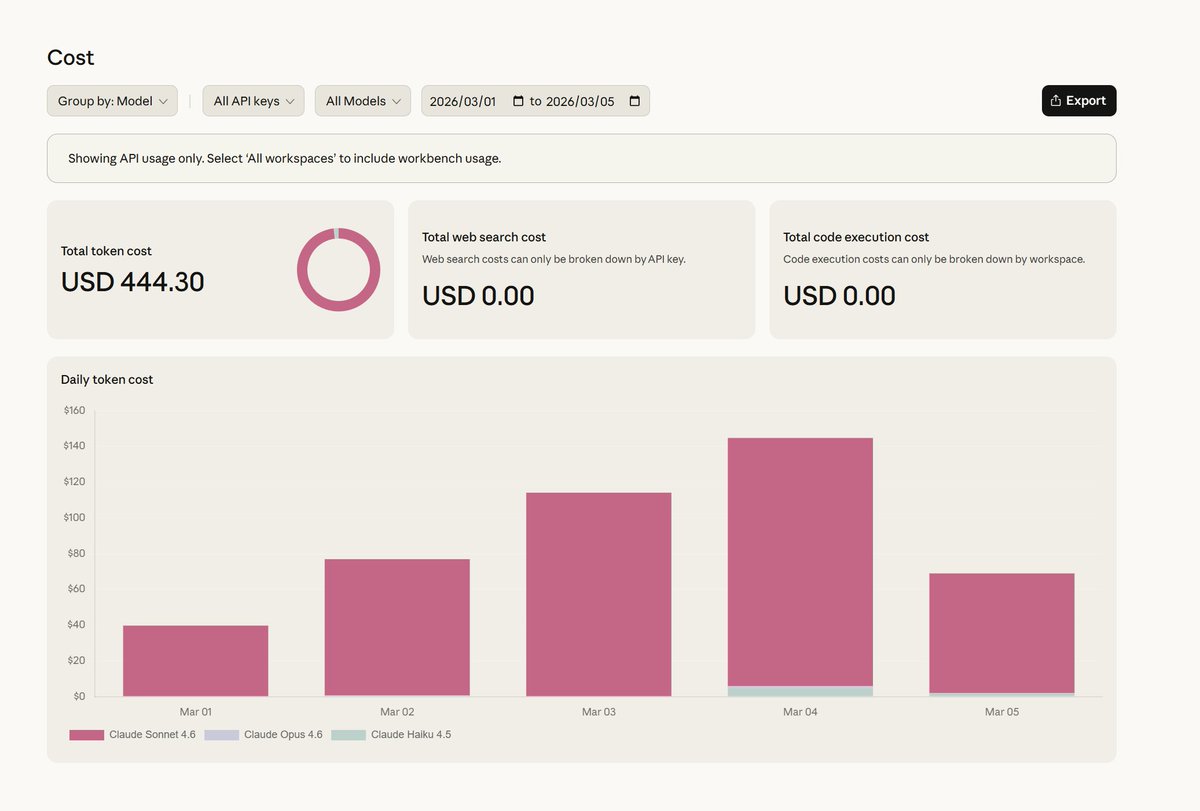1200x811 pixels.
Task: Toggle Claude Sonnet 4.6 legend swatch
Action: pos(87,735)
